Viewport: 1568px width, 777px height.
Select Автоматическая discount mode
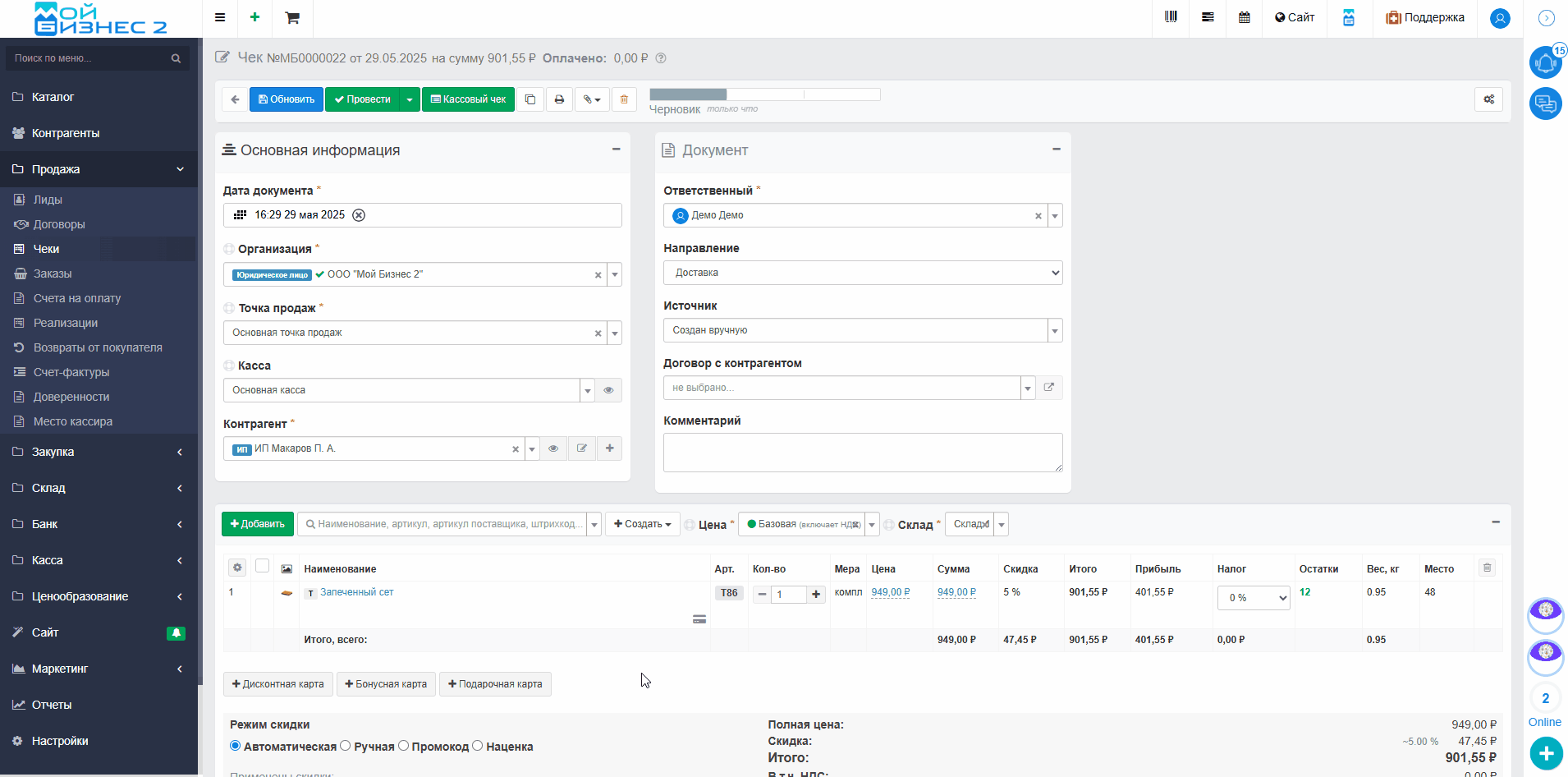coord(236,746)
